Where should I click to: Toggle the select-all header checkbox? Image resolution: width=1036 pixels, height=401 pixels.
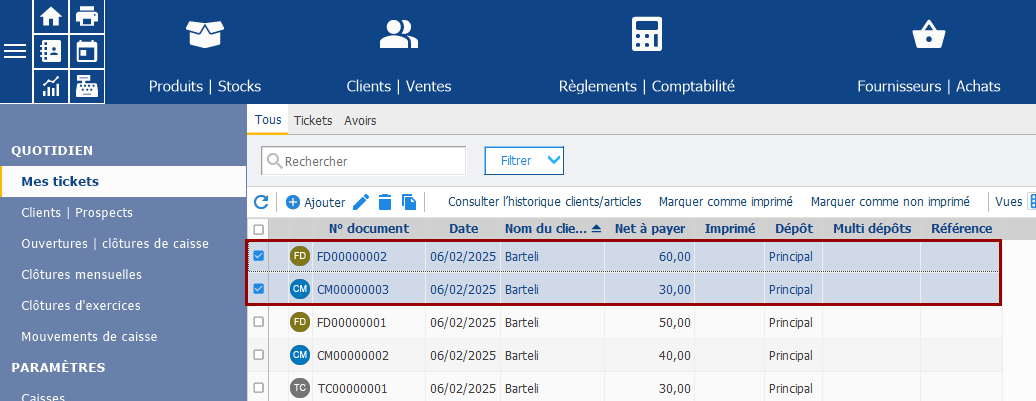point(258,229)
